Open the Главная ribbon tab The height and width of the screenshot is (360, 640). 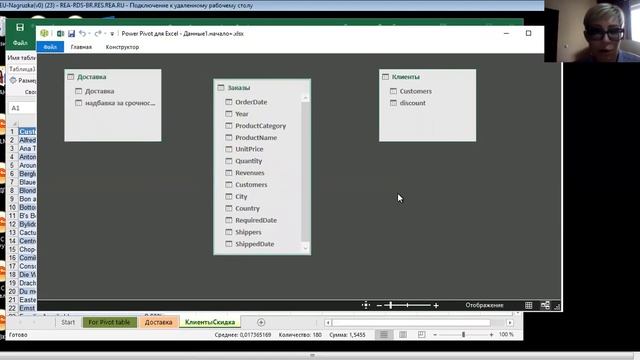81,47
